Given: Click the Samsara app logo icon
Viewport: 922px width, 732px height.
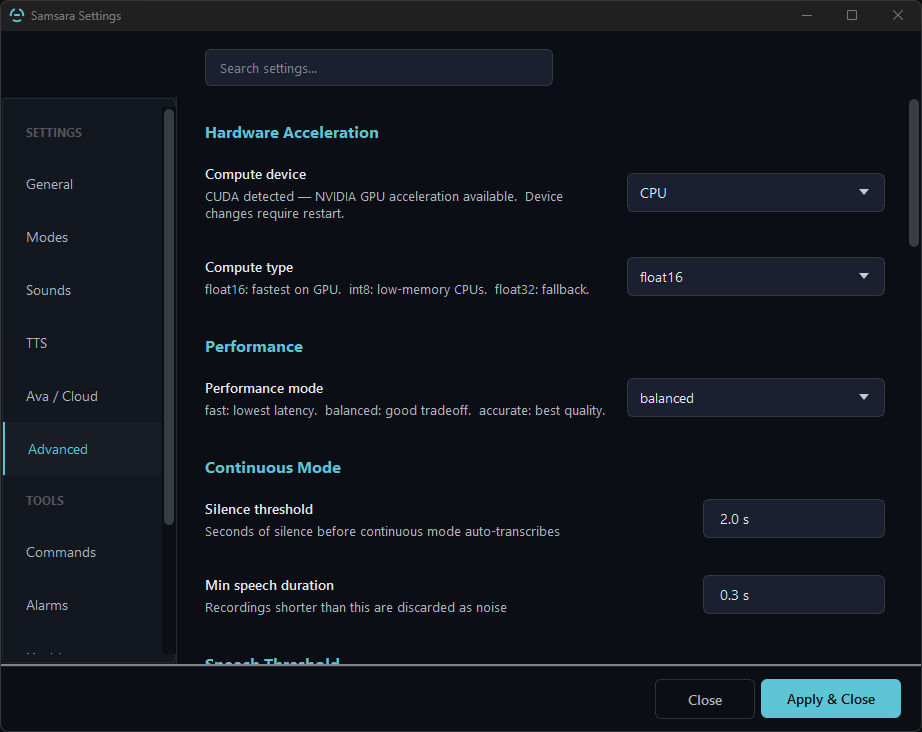Looking at the screenshot, I should (x=17, y=15).
